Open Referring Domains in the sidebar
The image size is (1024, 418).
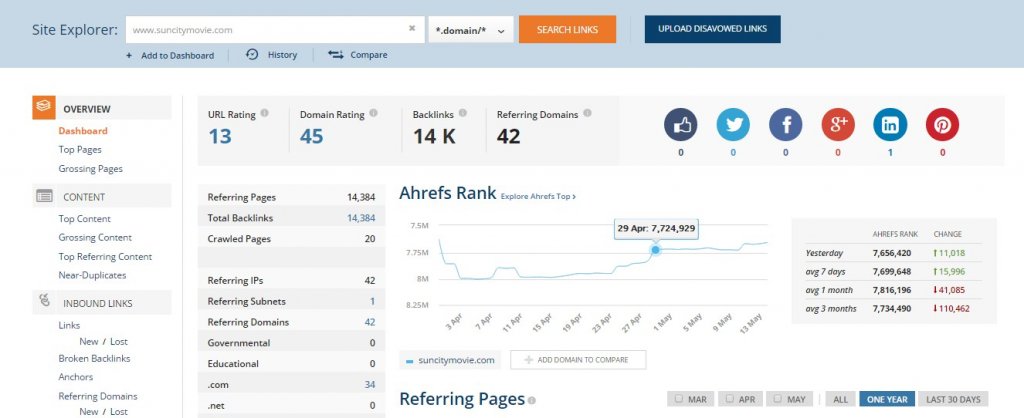pos(98,396)
